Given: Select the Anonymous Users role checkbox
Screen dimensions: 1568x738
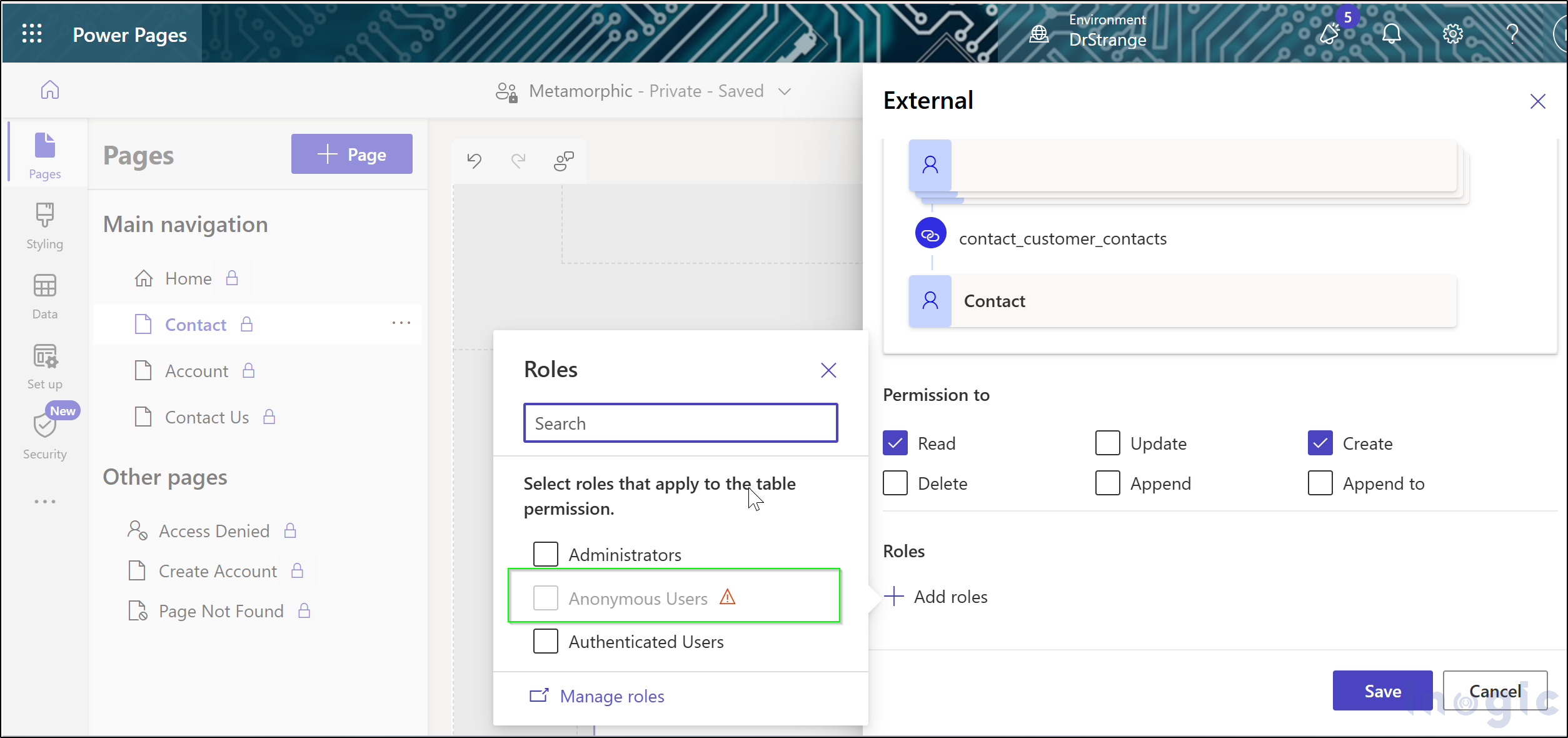Looking at the screenshot, I should coord(546,597).
